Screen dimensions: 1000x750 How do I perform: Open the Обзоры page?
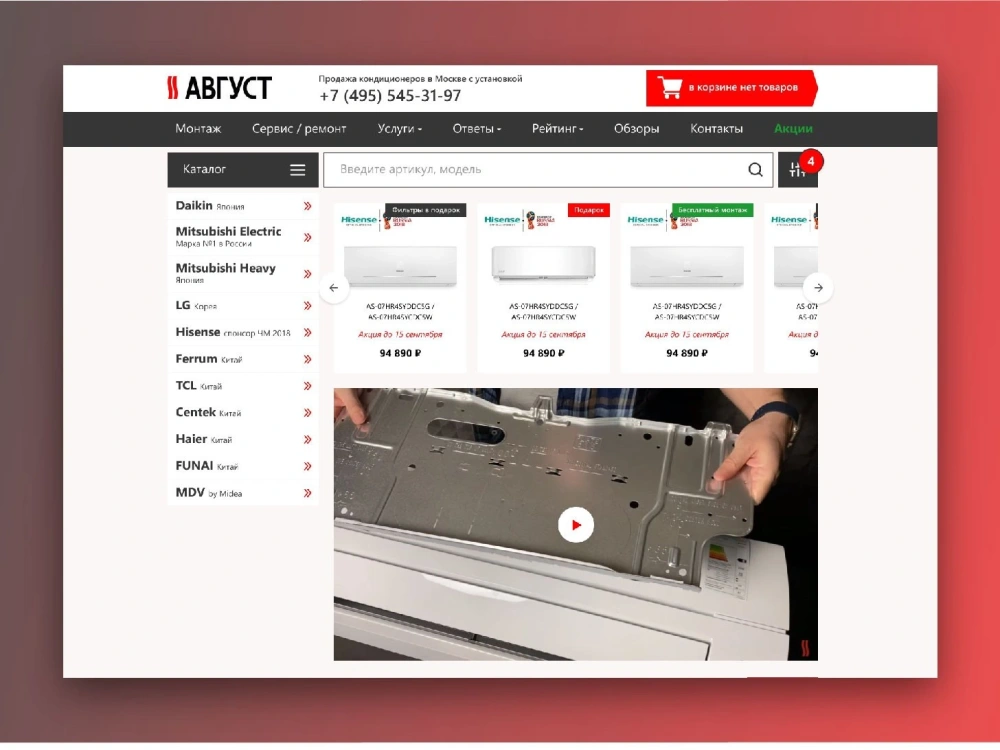tap(636, 129)
